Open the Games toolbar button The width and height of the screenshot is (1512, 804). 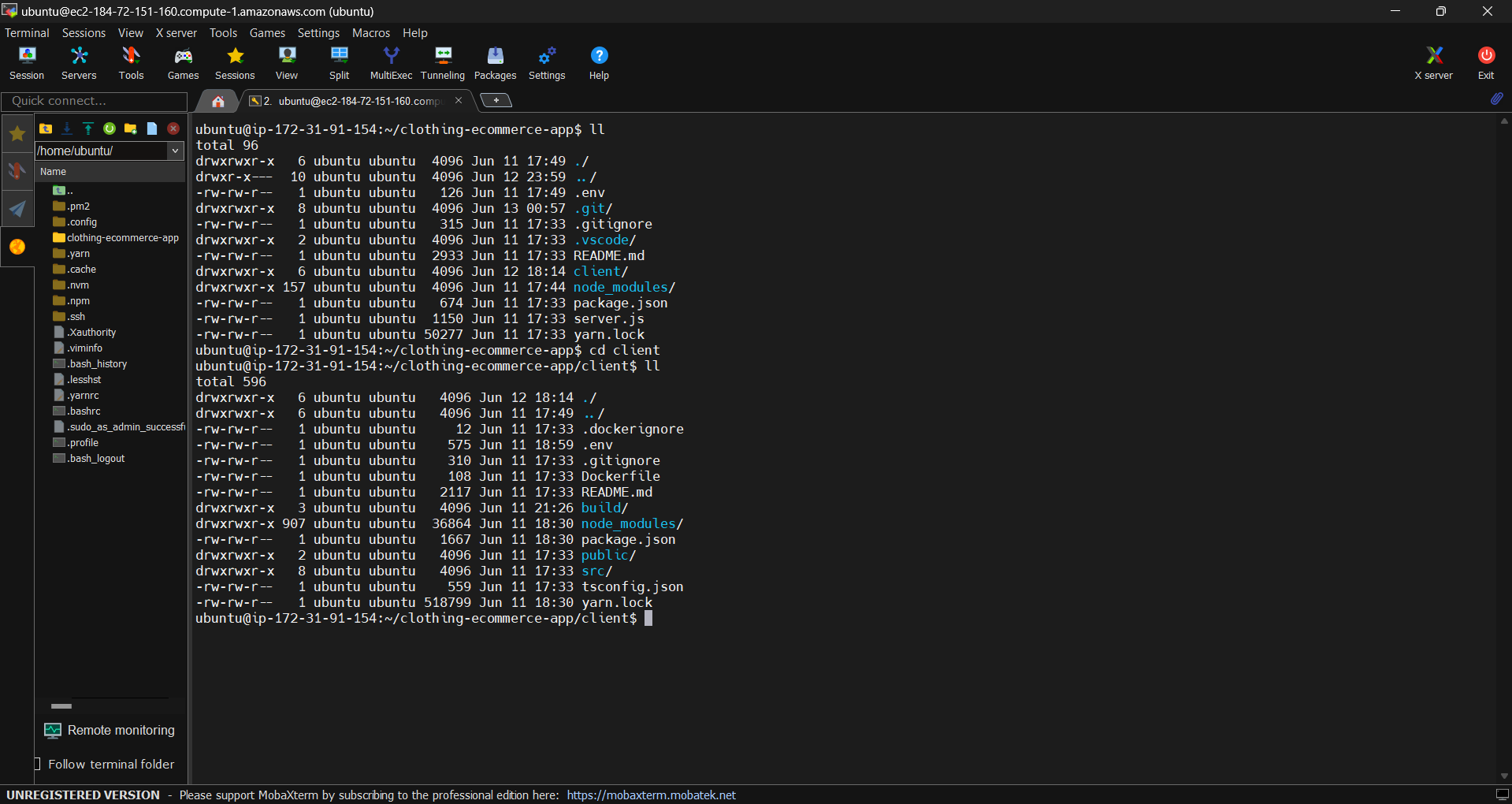click(183, 63)
